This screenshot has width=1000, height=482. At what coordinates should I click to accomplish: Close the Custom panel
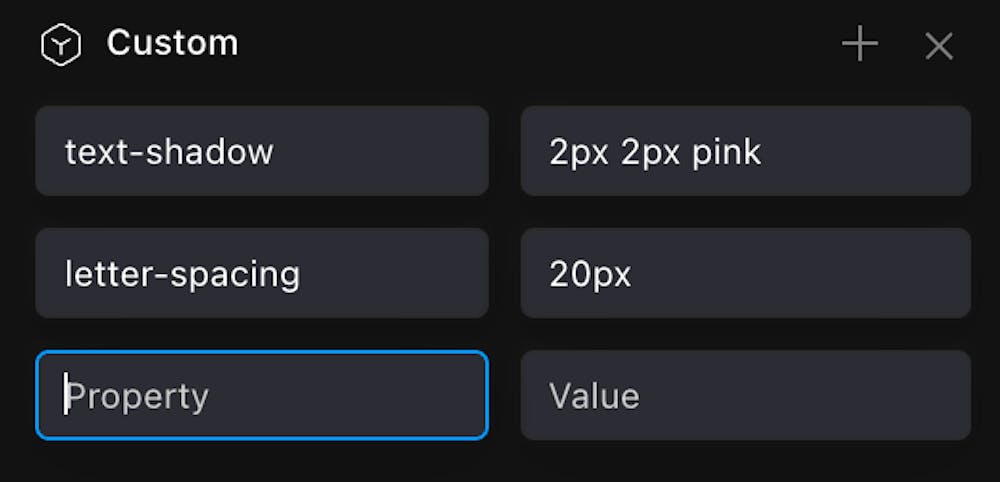tap(938, 46)
